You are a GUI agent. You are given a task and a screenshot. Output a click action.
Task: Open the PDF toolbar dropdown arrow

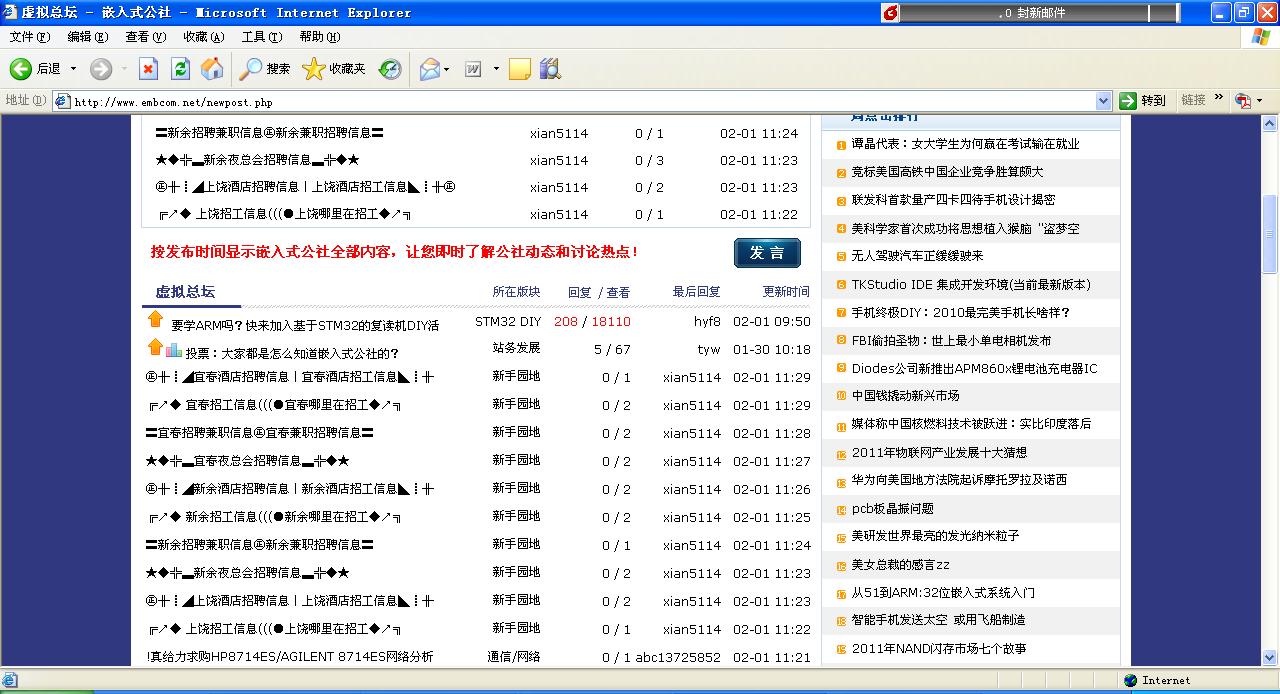1259,101
